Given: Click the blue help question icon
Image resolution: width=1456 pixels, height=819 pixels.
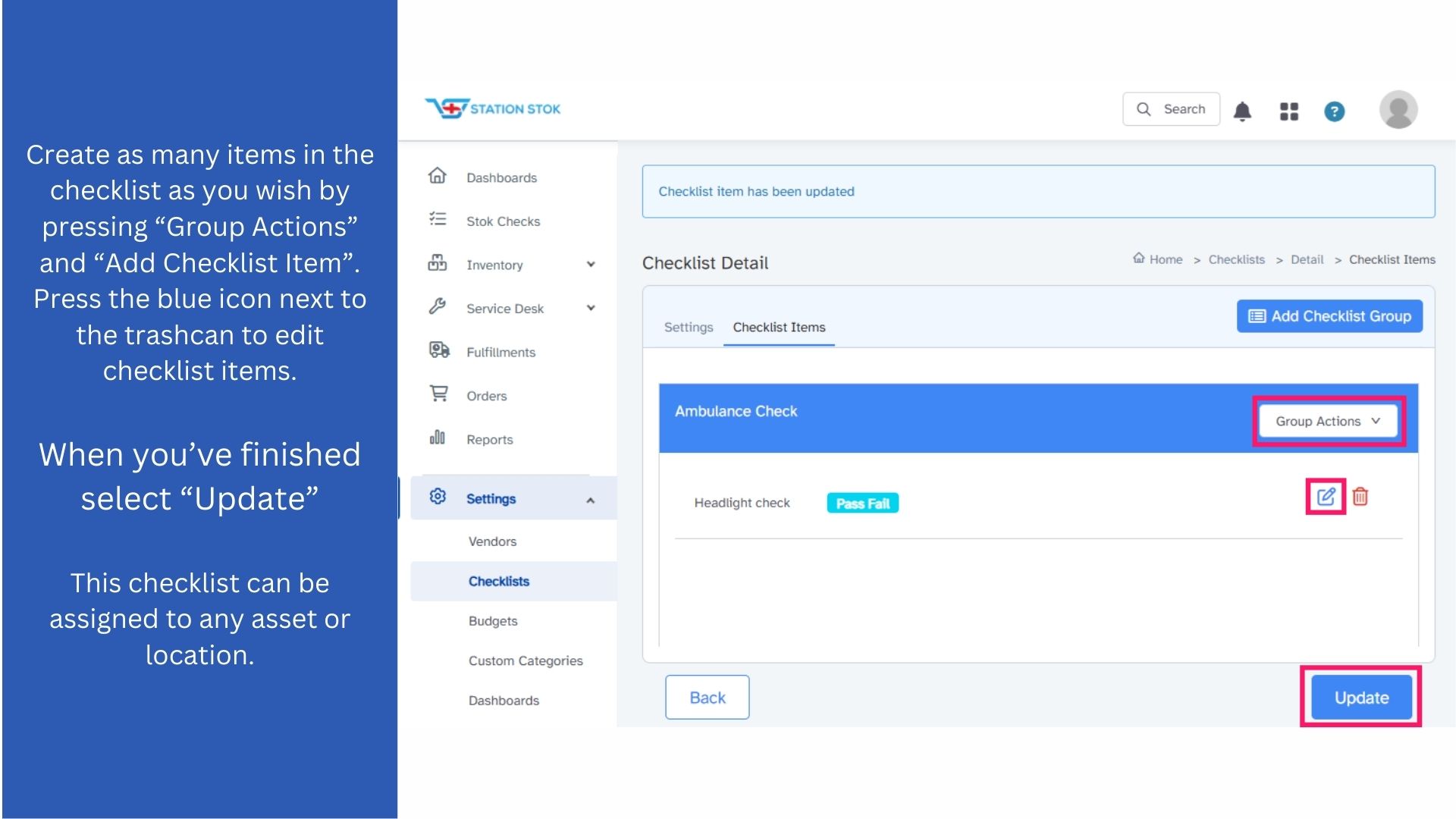Looking at the screenshot, I should (1334, 111).
